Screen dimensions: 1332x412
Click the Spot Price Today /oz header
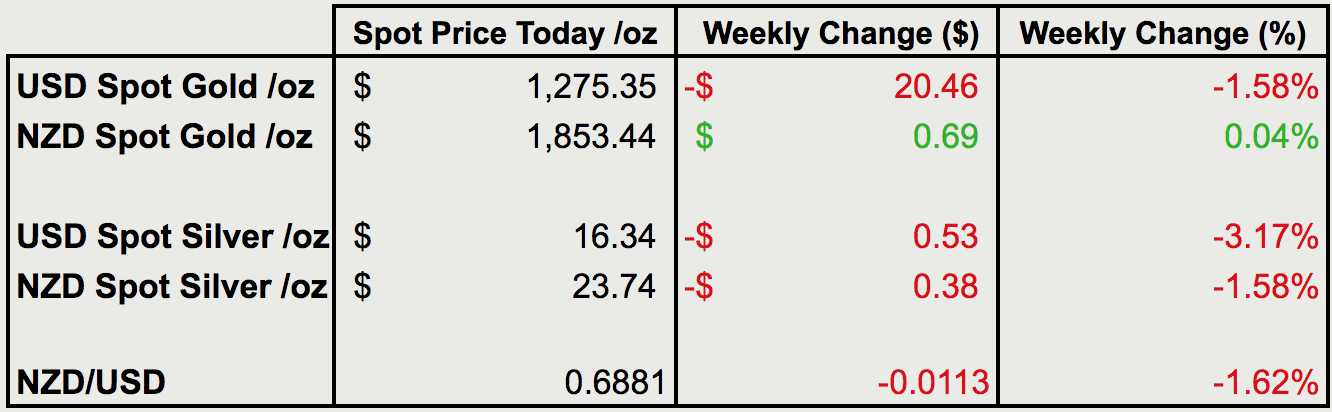point(506,34)
